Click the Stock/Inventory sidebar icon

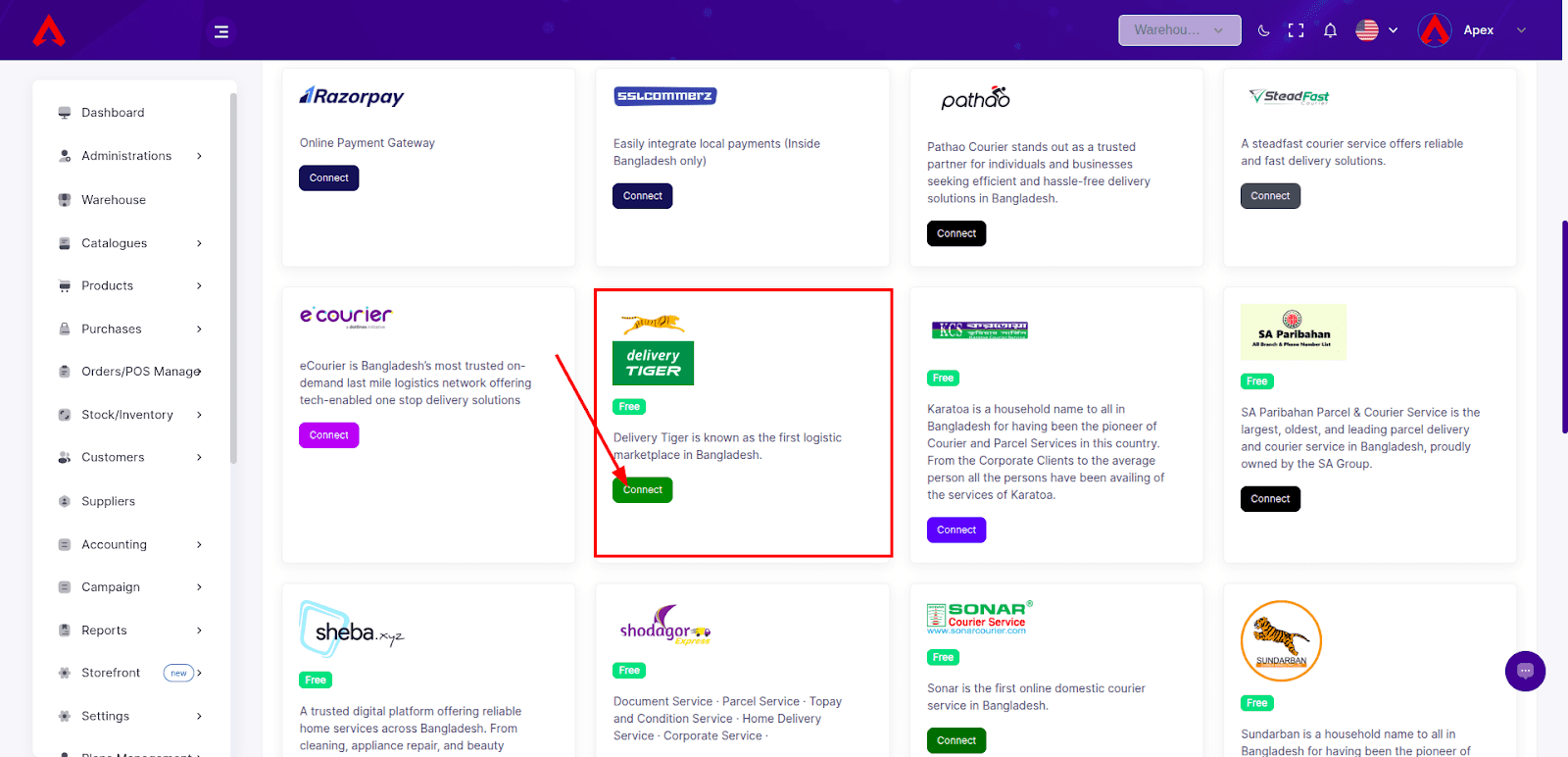click(65, 415)
